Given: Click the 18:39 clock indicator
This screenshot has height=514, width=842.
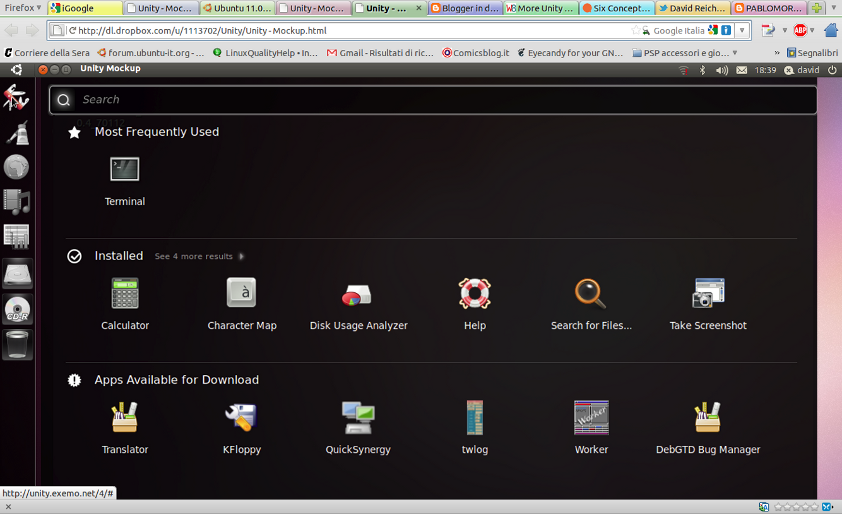Looking at the screenshot, I should pyautogui.click(x=765, y=70).
